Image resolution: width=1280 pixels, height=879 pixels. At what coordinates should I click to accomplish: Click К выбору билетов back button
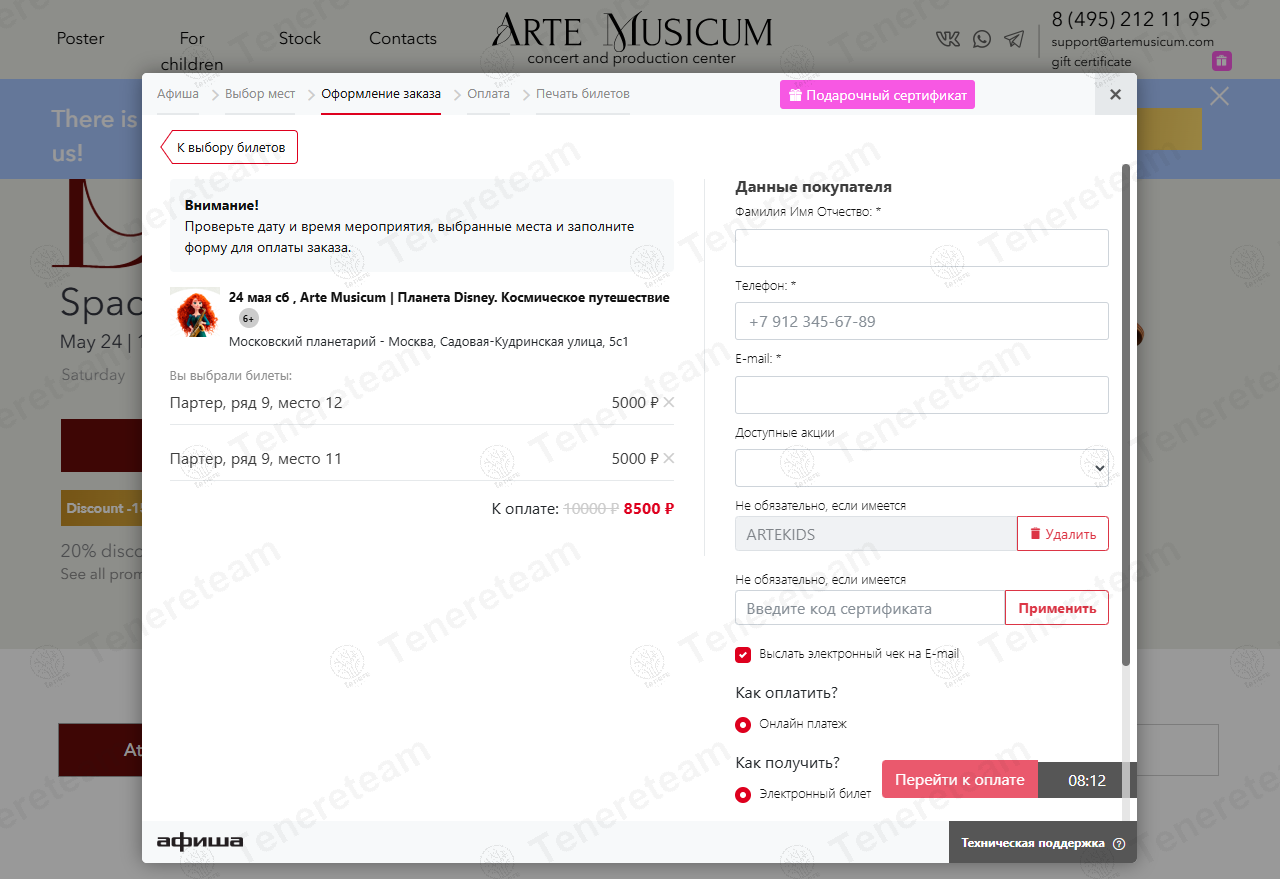(230, 147)
